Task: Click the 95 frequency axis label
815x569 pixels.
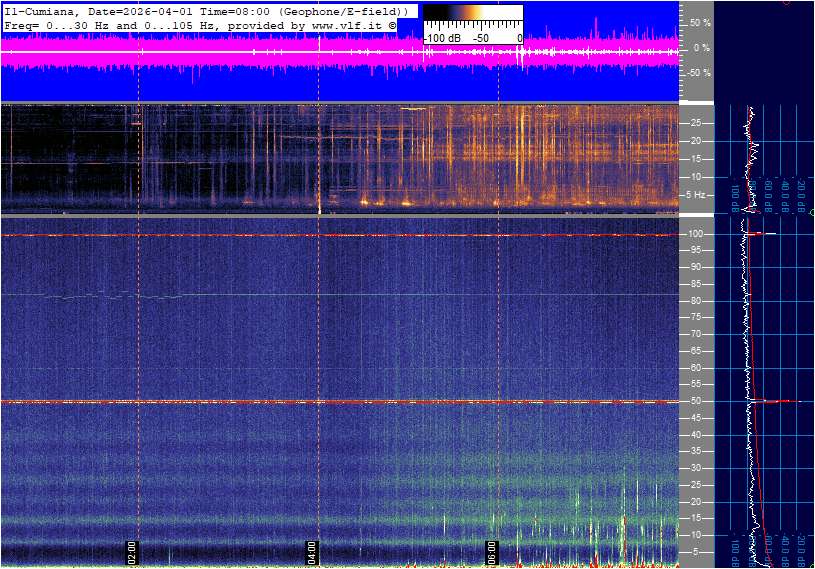Action: click(695, 250)
